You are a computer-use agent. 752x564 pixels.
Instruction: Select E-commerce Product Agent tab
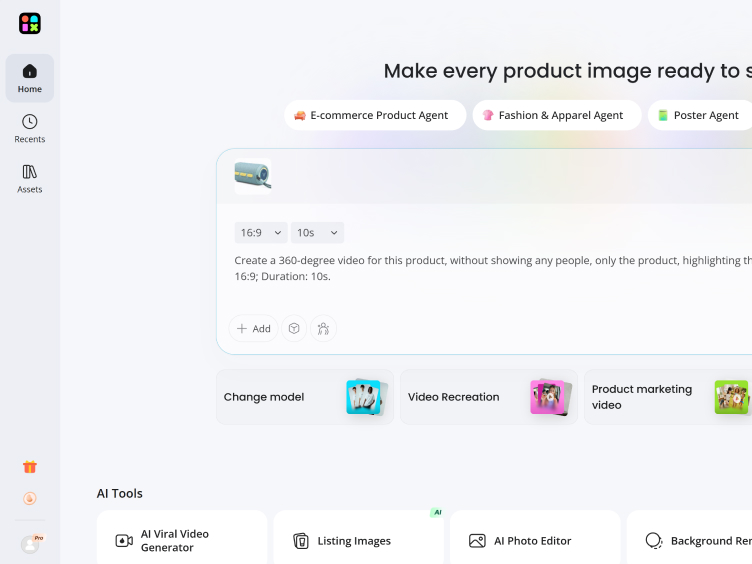[375, 115]
